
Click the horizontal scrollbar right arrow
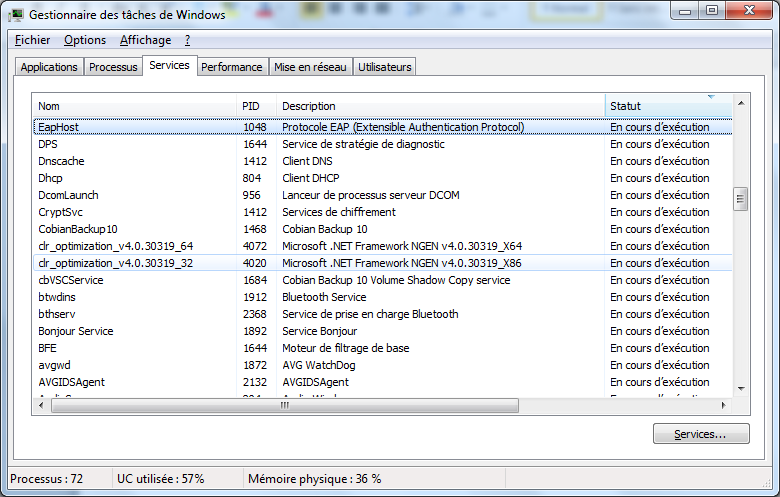point(725,405)
